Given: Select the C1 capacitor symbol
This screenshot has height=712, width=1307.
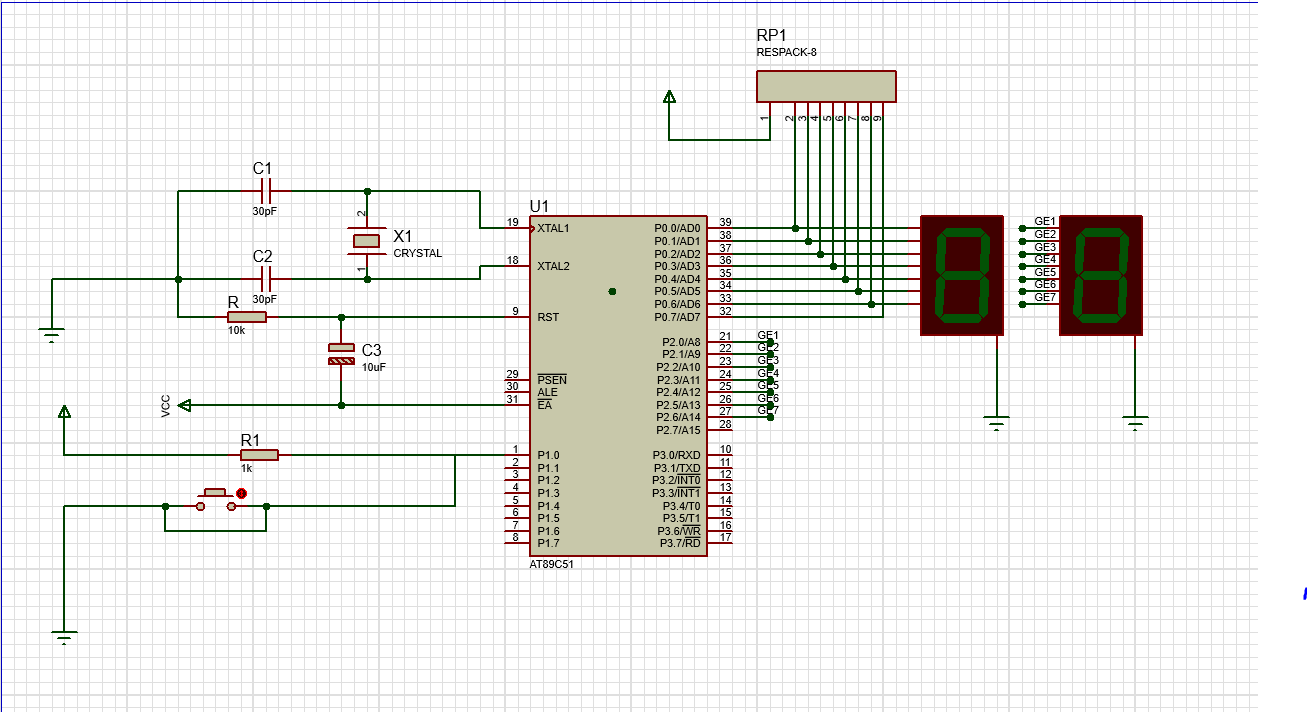Looking at the screenshot, I should pos(265,190).
